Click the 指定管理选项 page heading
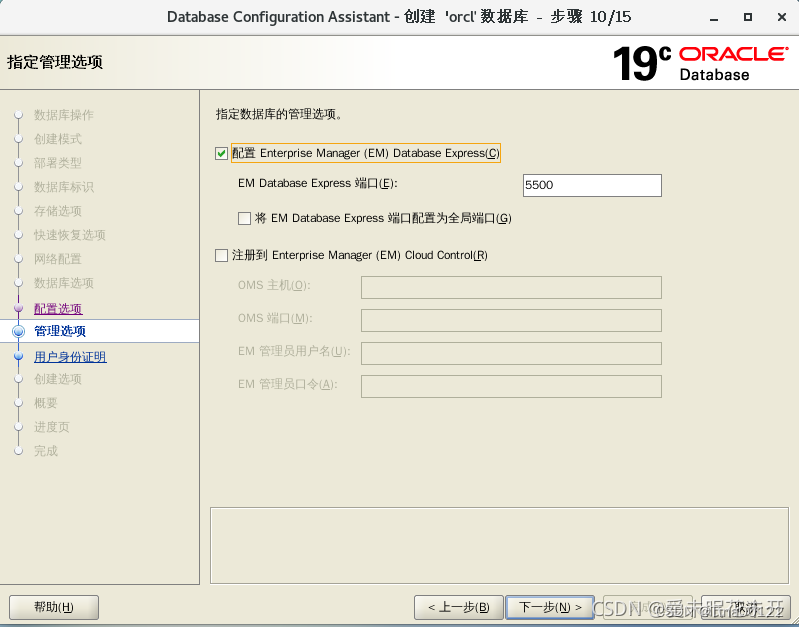Viewport: 799px width, 627px height. 55,62
